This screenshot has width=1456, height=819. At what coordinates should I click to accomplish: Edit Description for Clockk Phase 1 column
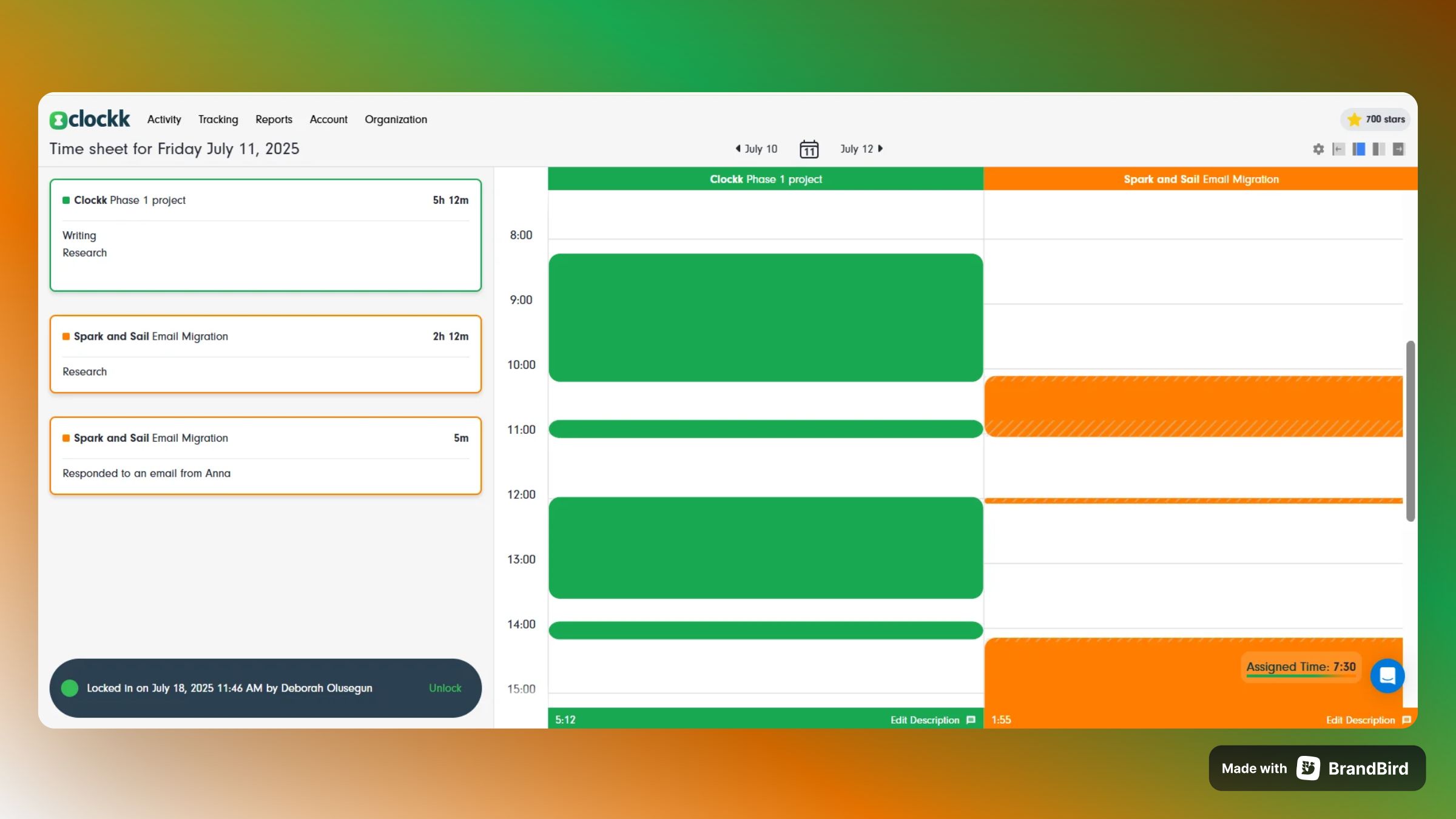[925, 720]
